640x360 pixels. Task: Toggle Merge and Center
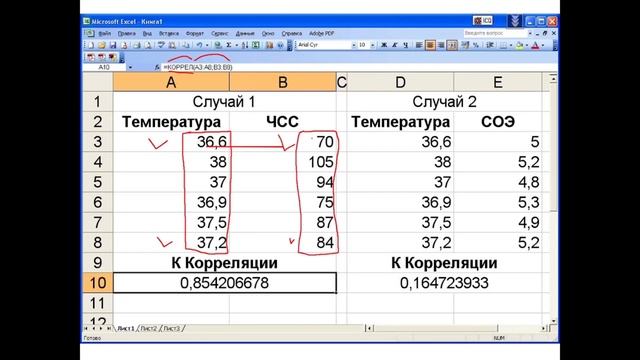tap(452, 45)
